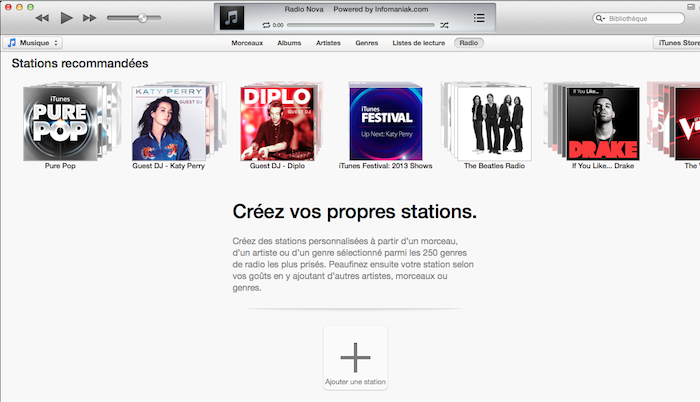Click the 'Guest DJ - Diplo' label
The height and width of the screenshot is (402, 700).
(x=277, y=166)
